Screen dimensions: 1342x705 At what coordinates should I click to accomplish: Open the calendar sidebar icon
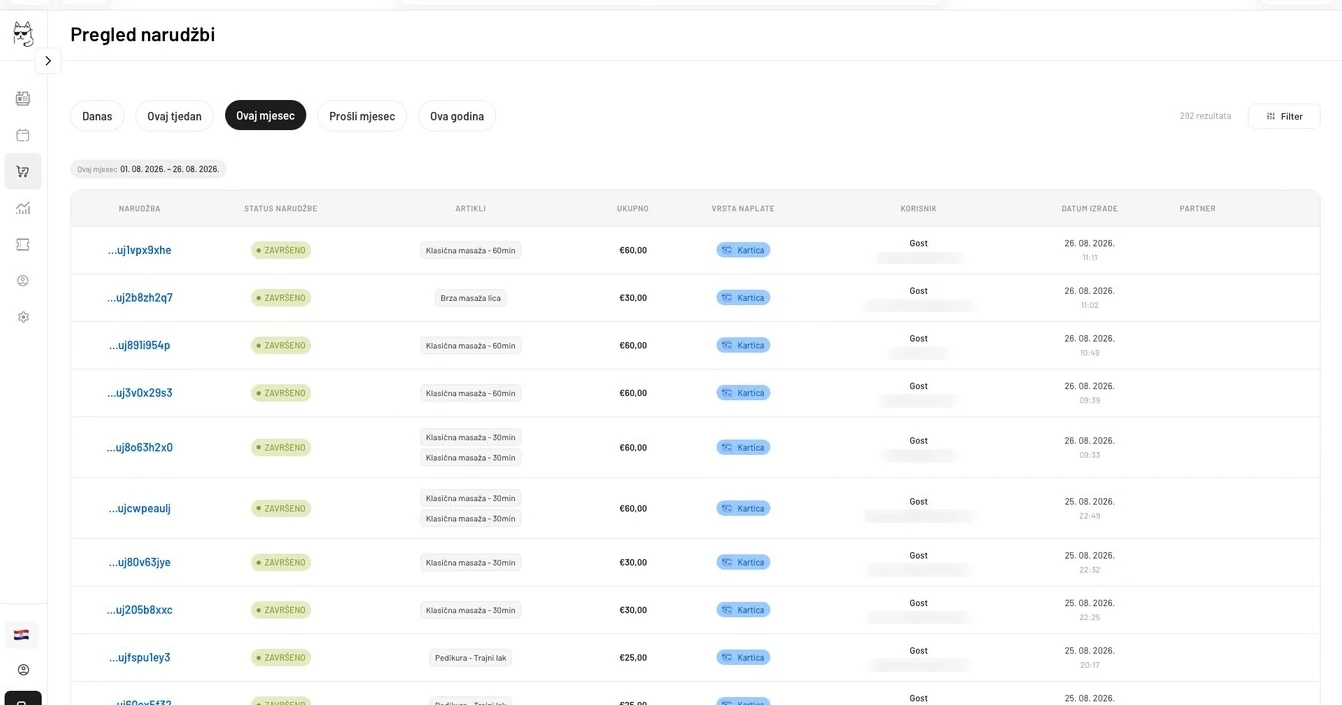click(23, 135)
